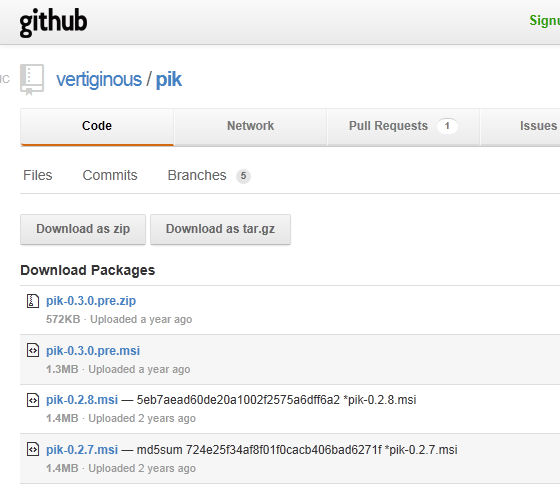Click text '1.3MB · Uploaded a year ago'
Screen dimensions: 560x495
[118, 369]
